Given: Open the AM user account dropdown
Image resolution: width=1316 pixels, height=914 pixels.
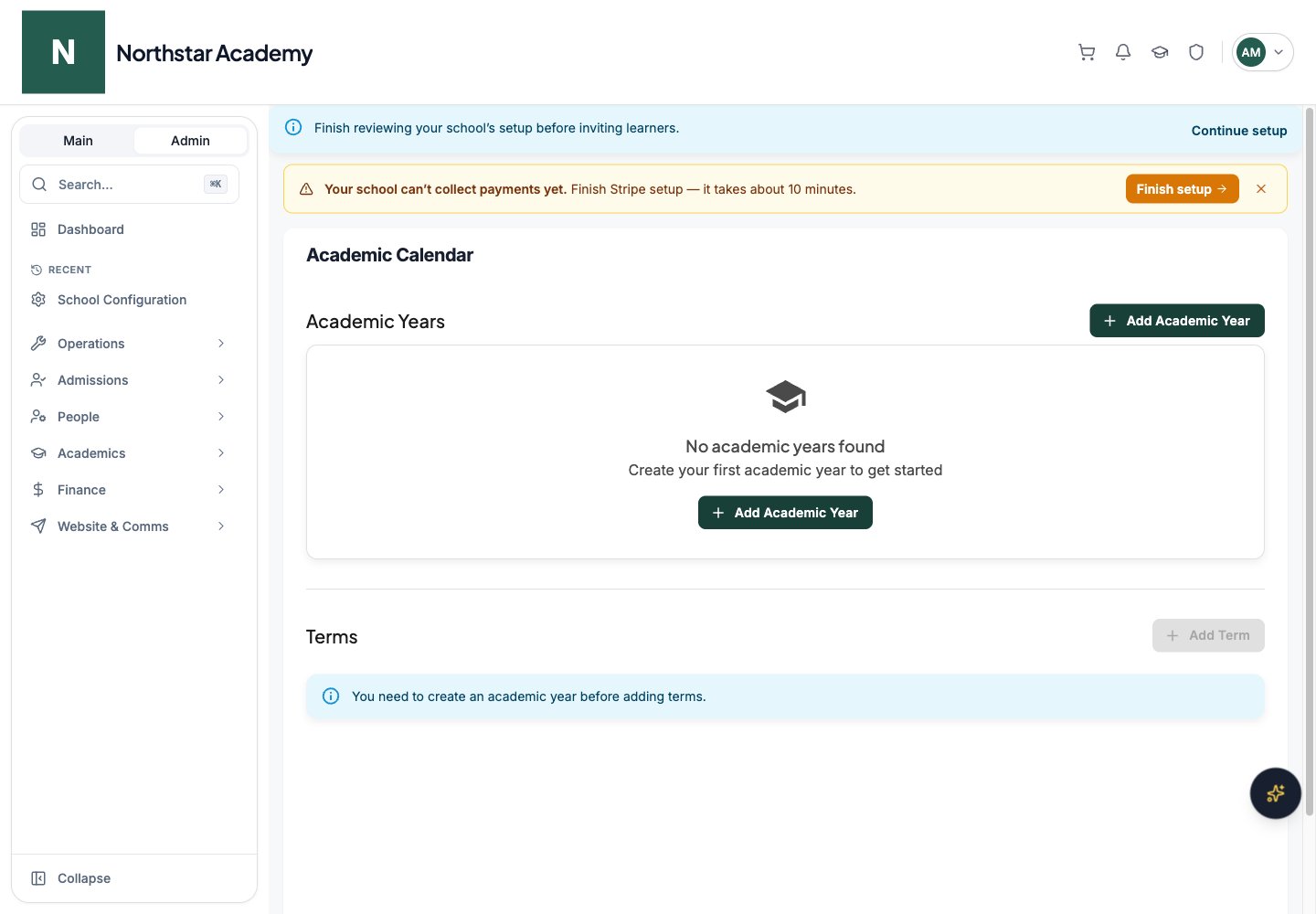Looking at the screenshot, I should click(x=1262, y=52).
